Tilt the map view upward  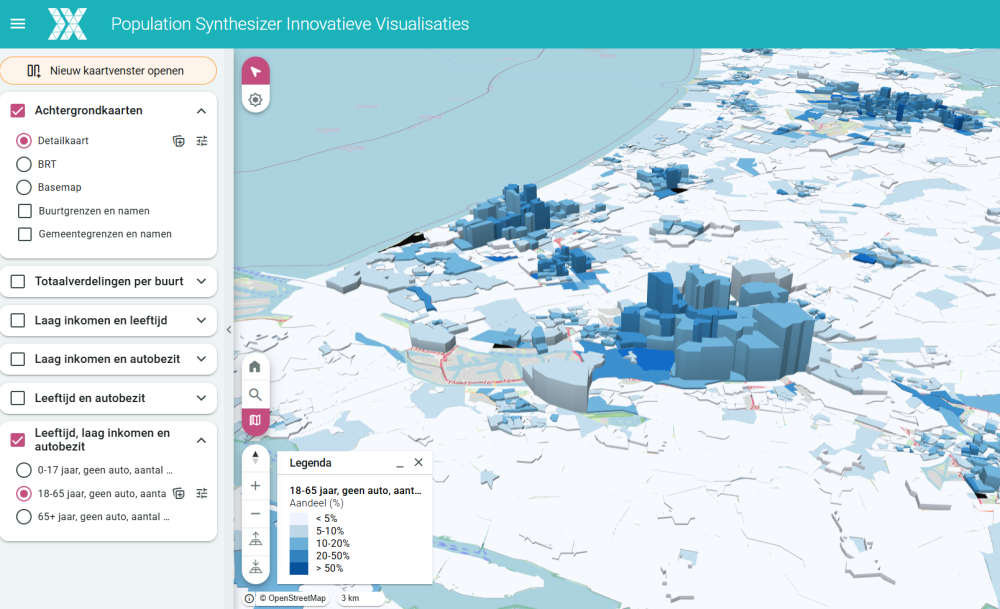tap(255, 540)
